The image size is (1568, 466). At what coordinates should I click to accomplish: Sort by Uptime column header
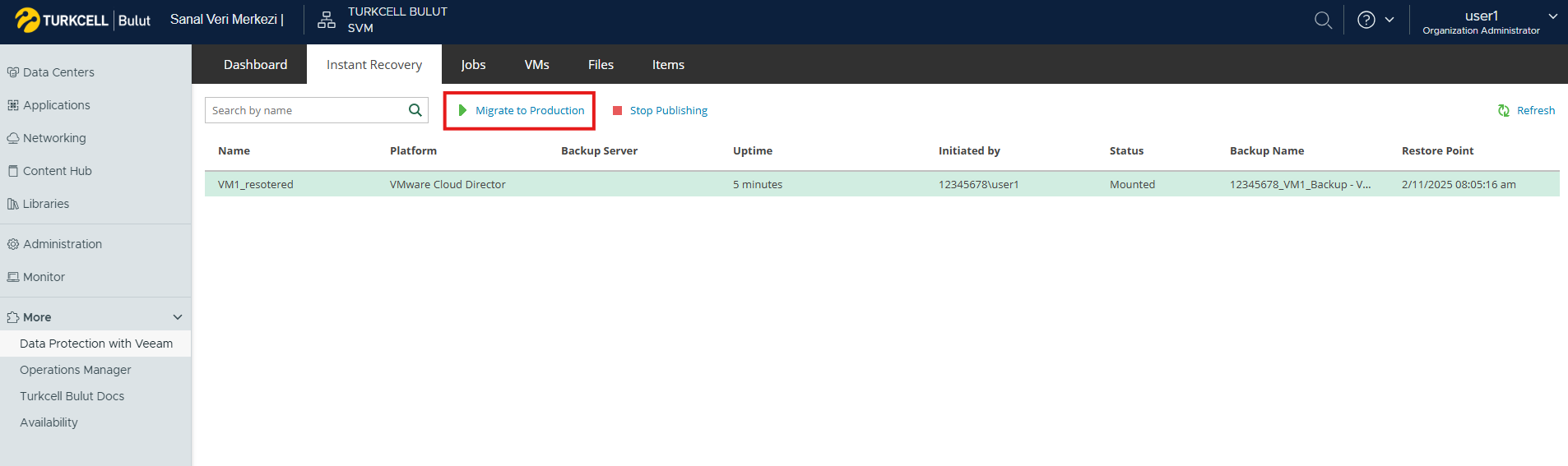pyautogui.click(x=753, y=150)
